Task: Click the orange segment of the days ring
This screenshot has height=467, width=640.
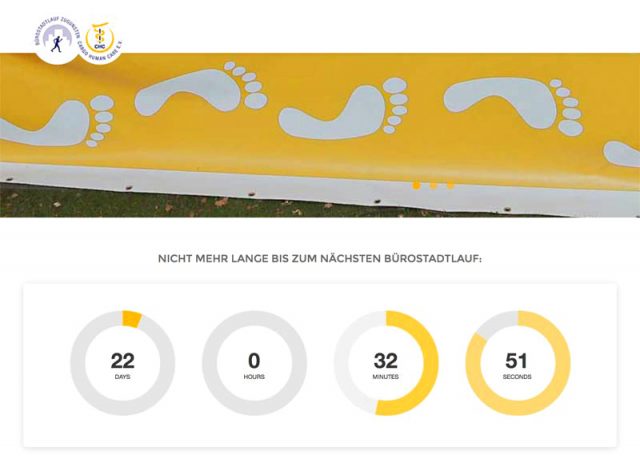Action: coord(131,319)
